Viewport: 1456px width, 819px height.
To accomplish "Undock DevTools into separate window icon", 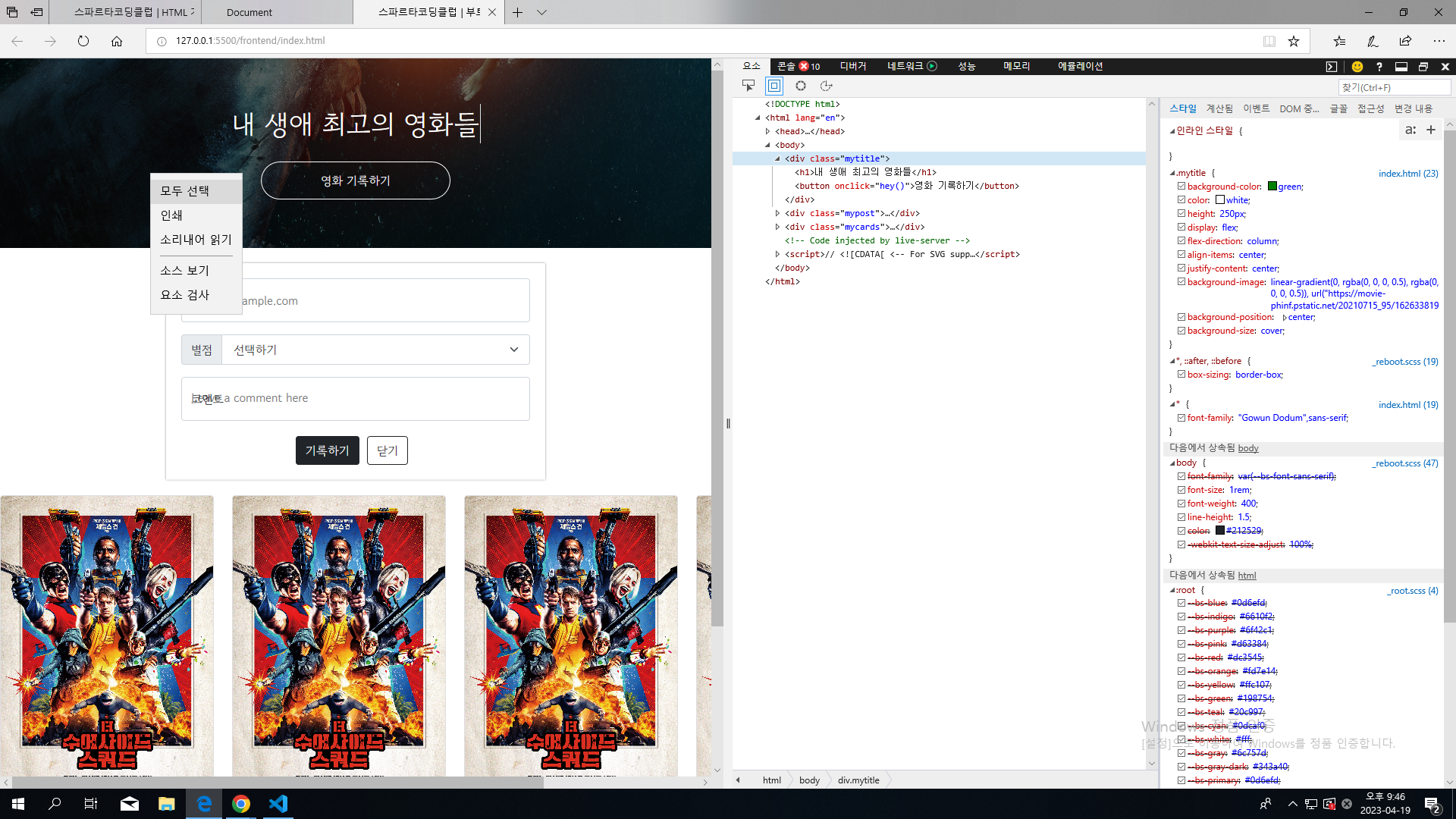I will coord(1423,67).
